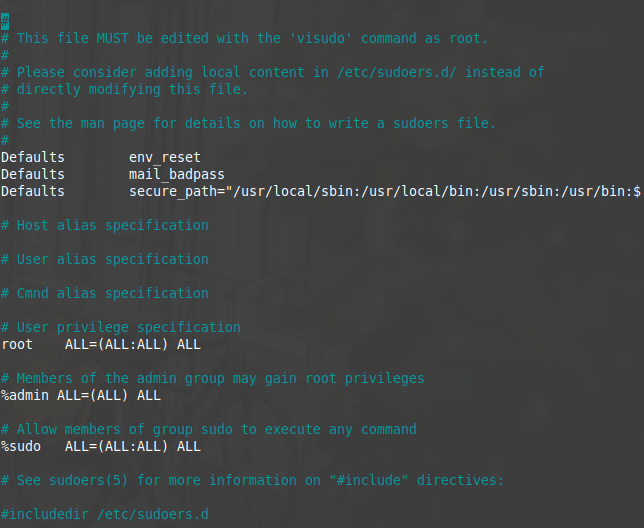Place cursor on the %sudo entry

(x=21, y=446)
